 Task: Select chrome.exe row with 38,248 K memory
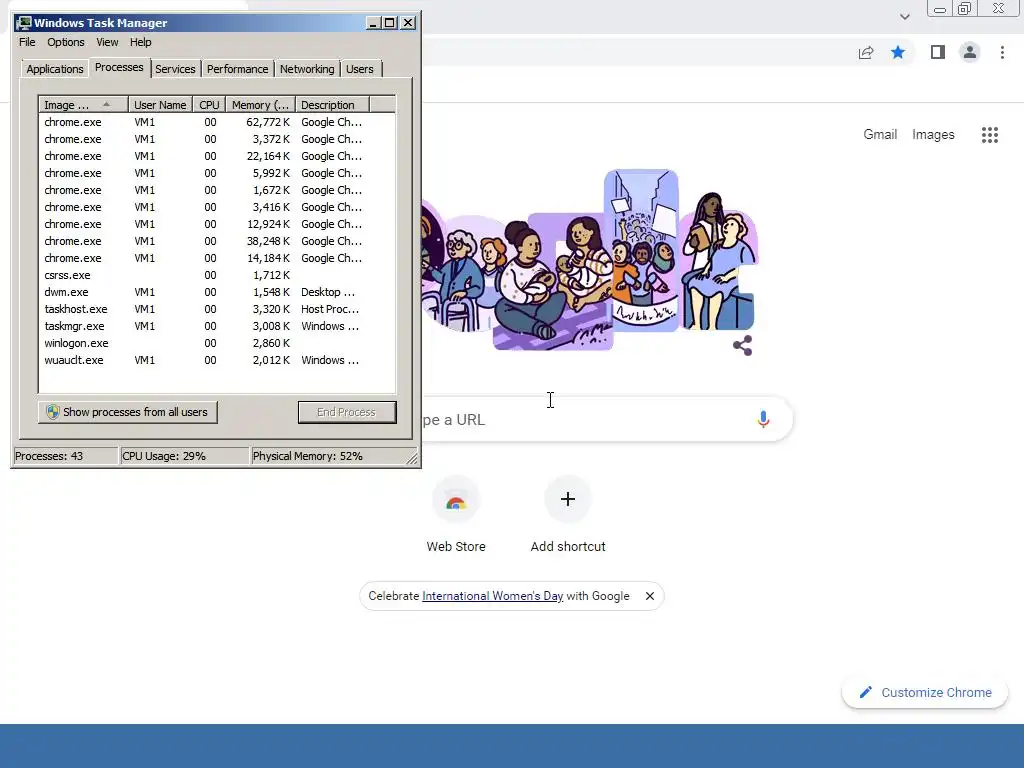217,241
